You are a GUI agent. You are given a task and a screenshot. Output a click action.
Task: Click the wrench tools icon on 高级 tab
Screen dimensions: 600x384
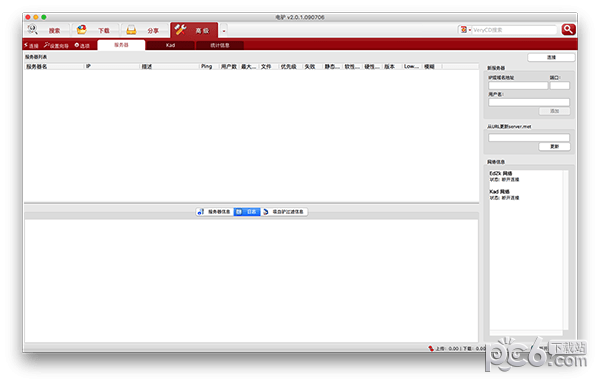pyautogui.click(x=180, y=30)
